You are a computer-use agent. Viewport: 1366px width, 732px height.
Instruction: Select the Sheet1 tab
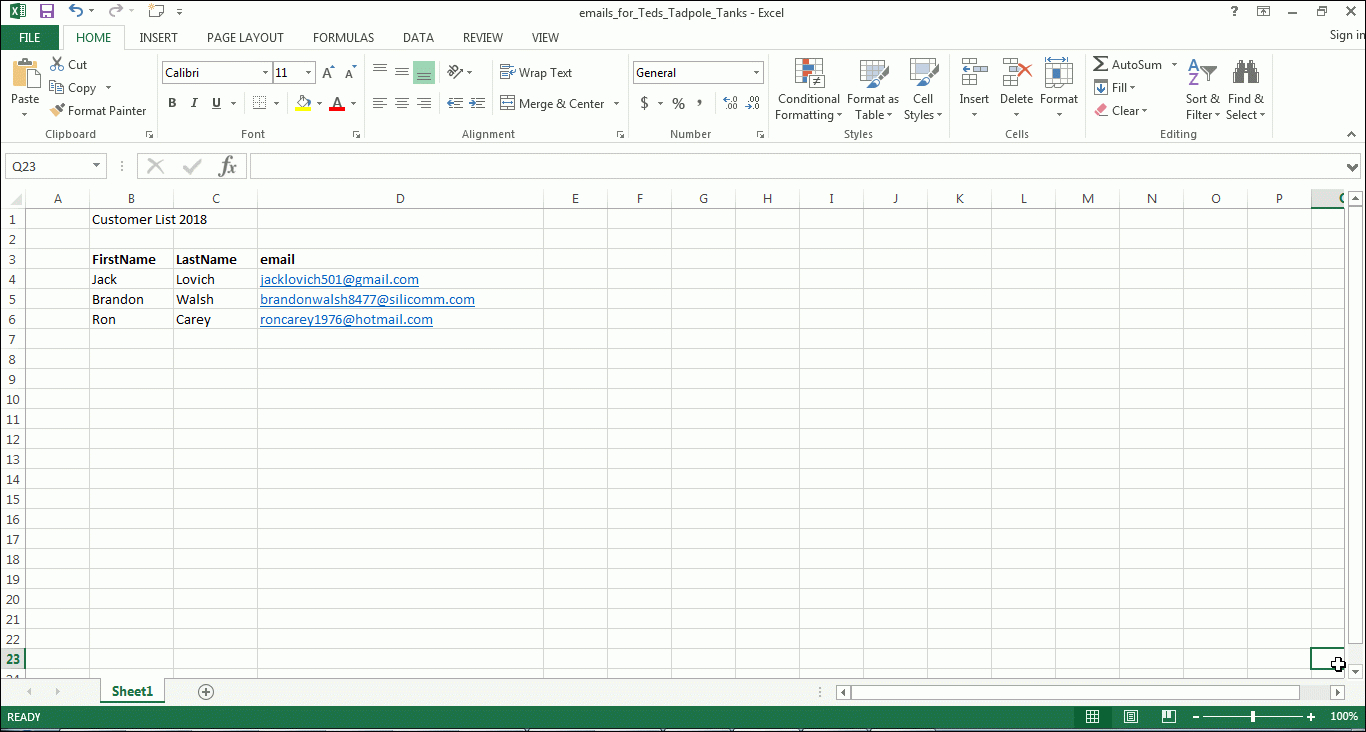[x=131, y=690]
